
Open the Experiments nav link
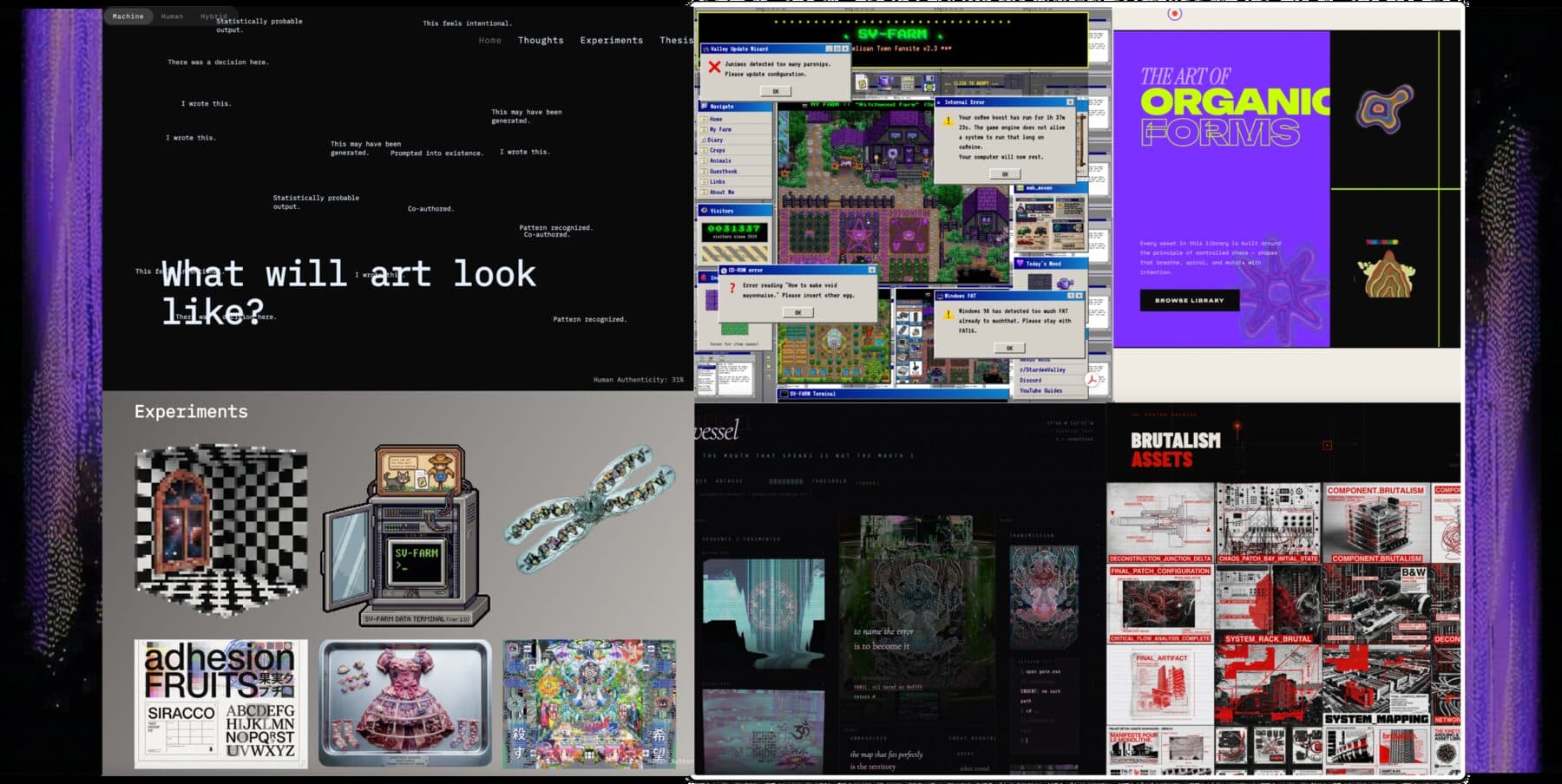[612, 41]
